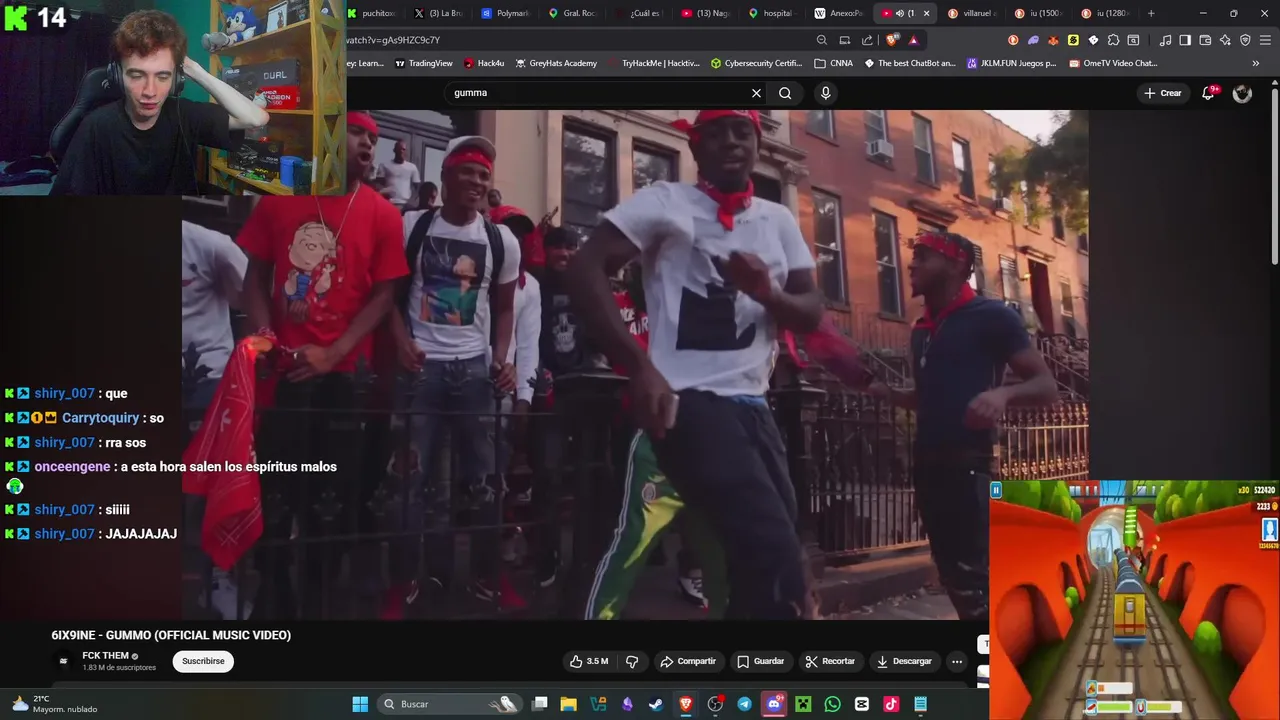Open TikTok from the taskbar

click(891, 704)
